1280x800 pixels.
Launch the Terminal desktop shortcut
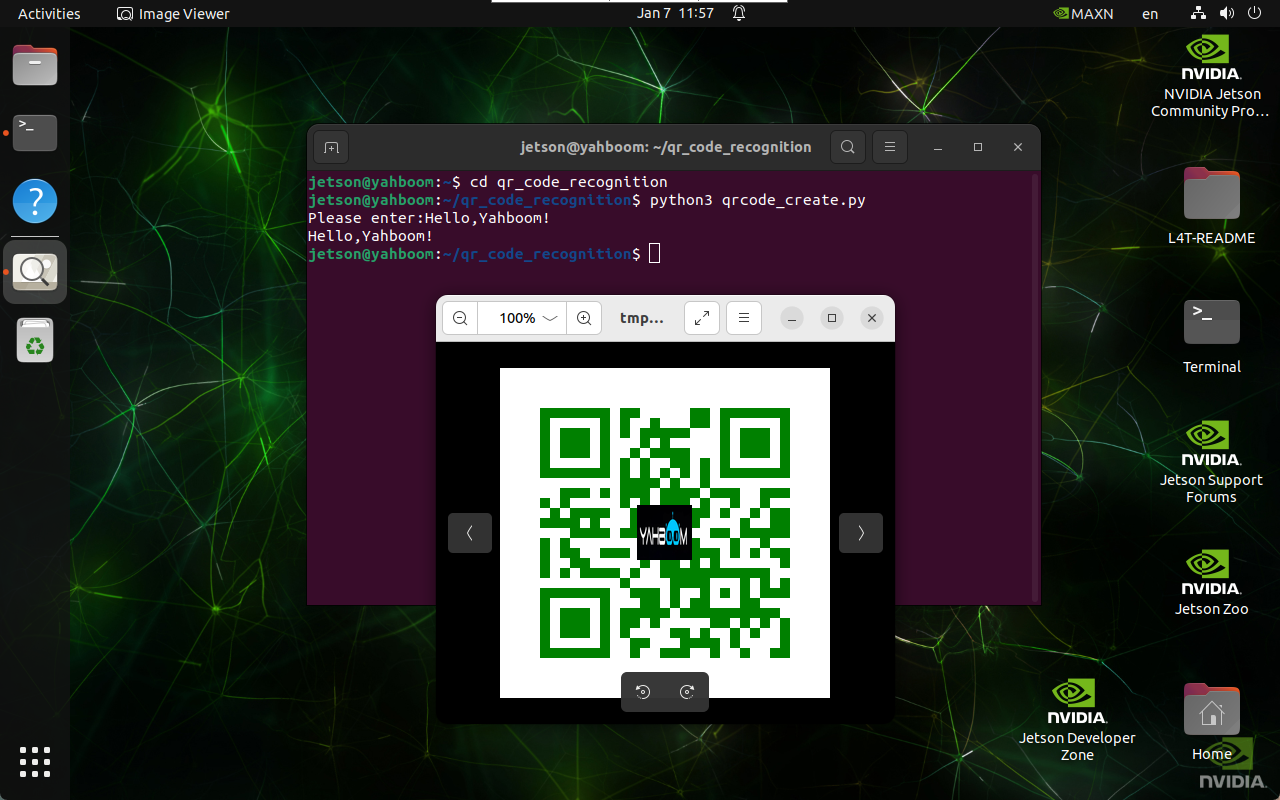[x=1211, y=336]
